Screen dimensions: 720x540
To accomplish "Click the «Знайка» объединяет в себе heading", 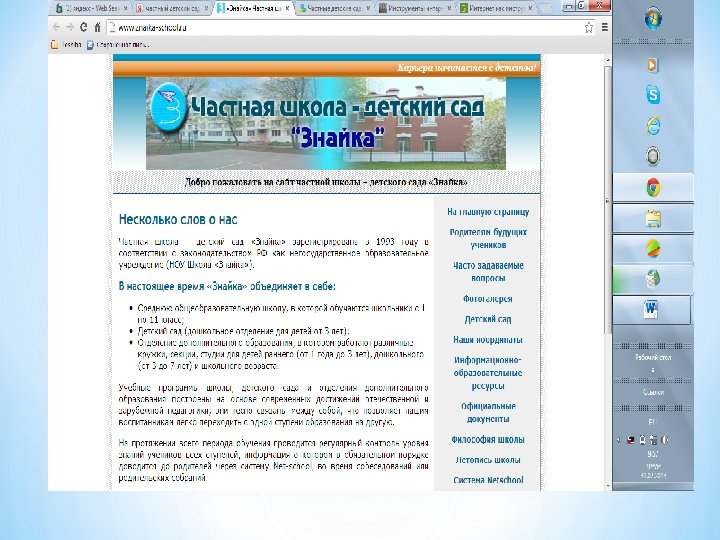I will click(227, 287).
